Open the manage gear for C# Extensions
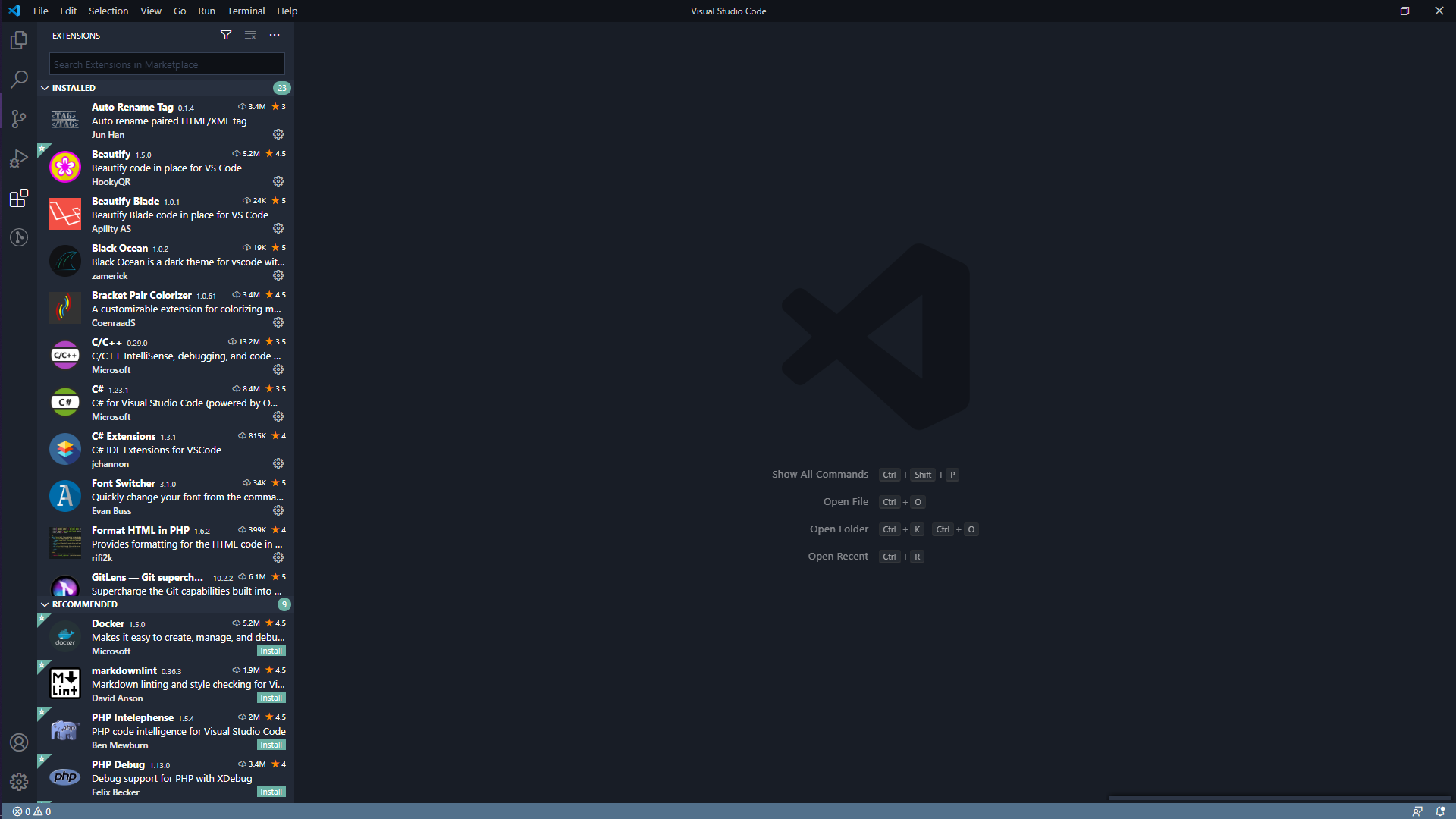This screenshot has height=819, width=1456. click(x=278, y=463)
